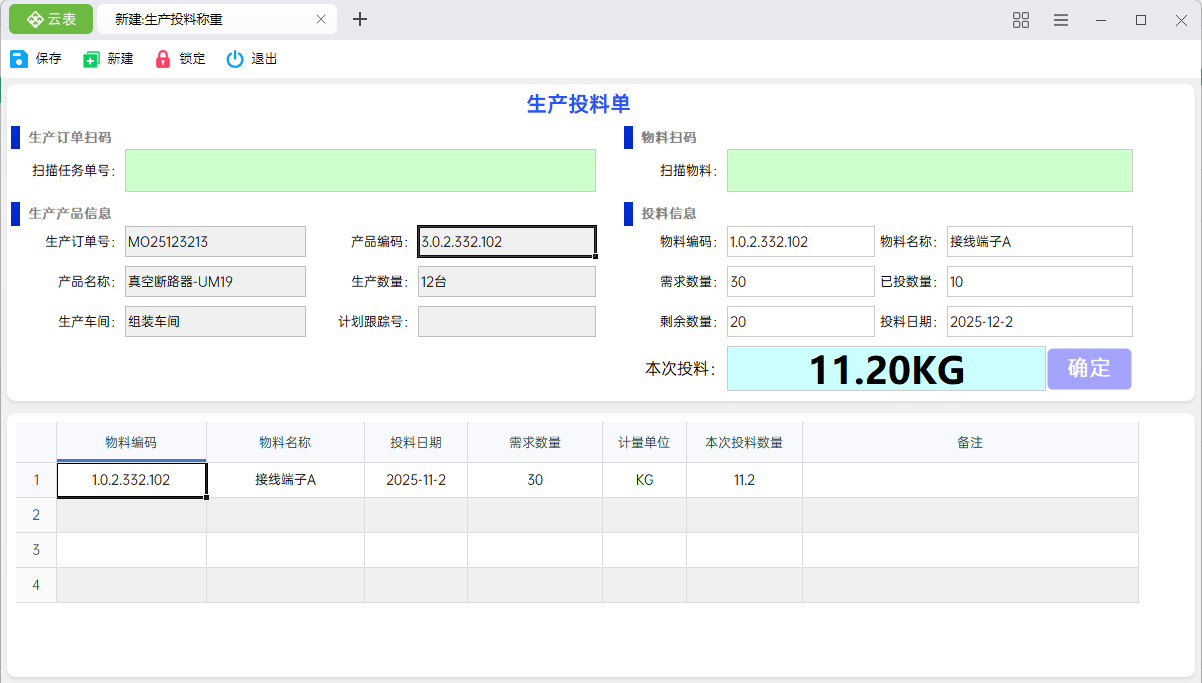This screenshot has width=1202, height=683.
Task: Close the 新建:生产投料称重 tab
Action: 321,19
